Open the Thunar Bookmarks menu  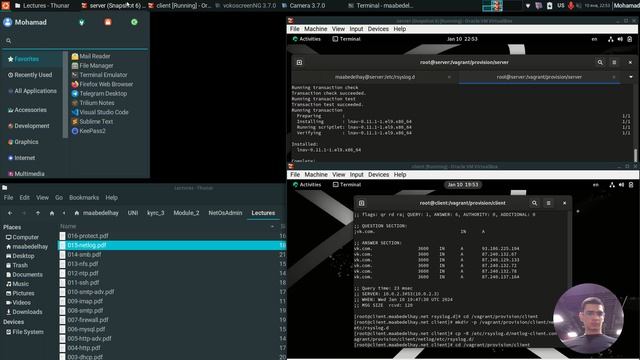click(x=84, y=198)
